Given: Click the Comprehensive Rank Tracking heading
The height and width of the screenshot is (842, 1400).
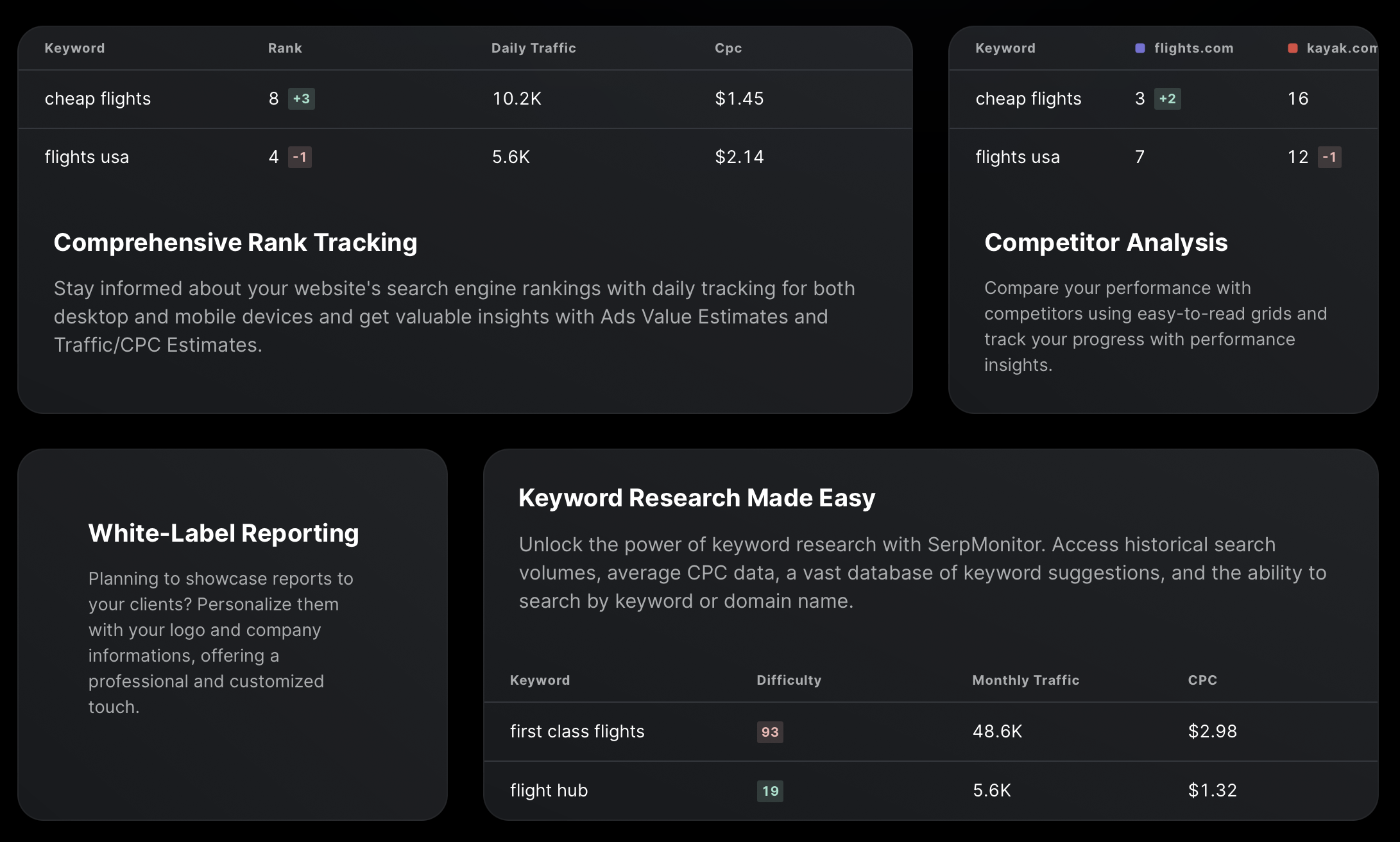Looking at the screenshot, I should [235, 243].
